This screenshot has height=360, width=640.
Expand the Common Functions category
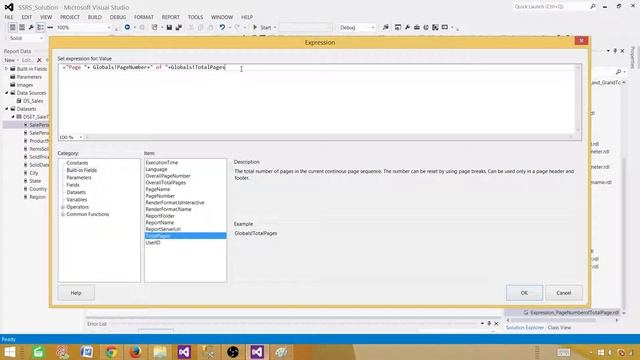tap(63, 214)
